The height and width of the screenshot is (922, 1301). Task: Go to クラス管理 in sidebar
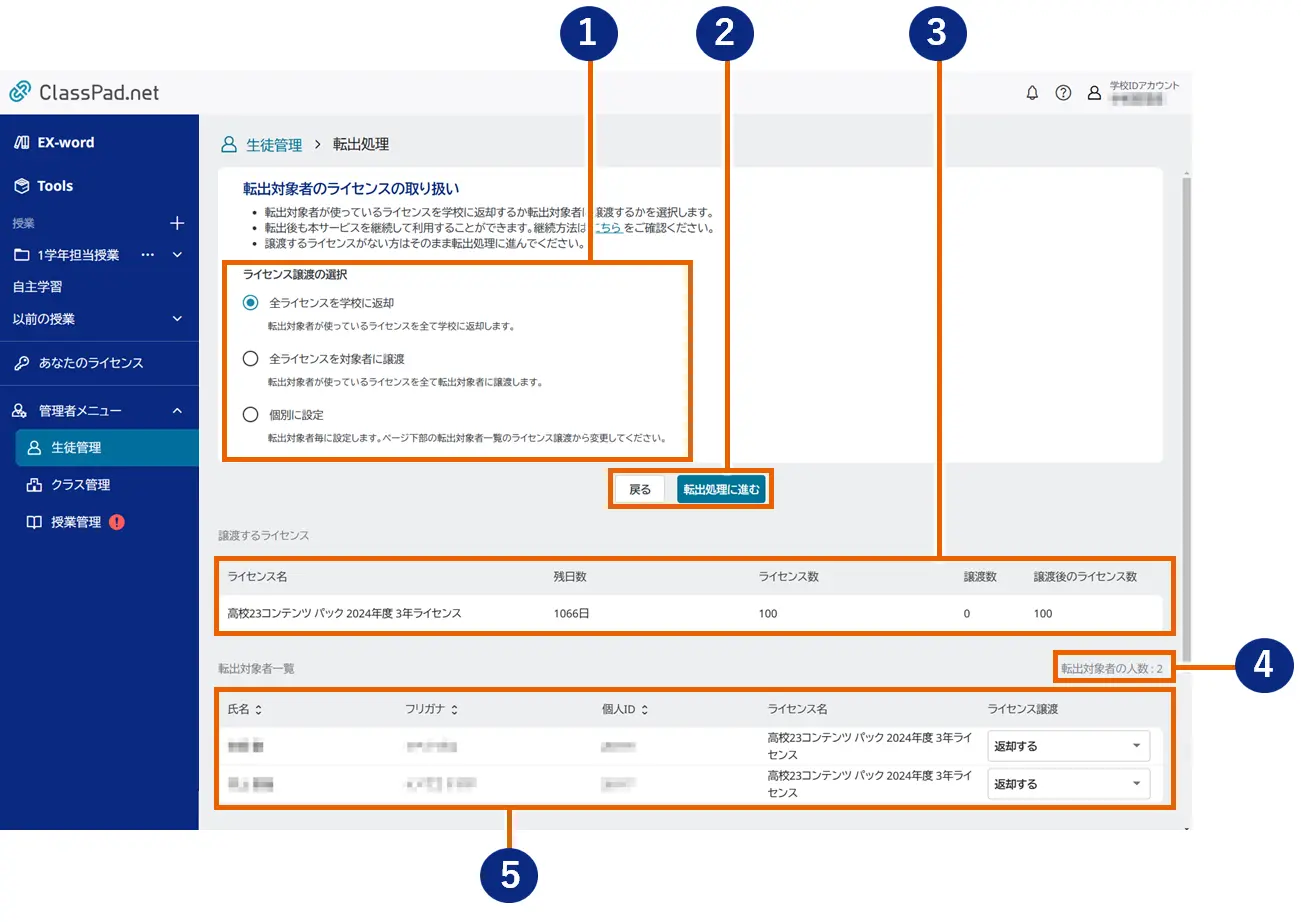80,485
